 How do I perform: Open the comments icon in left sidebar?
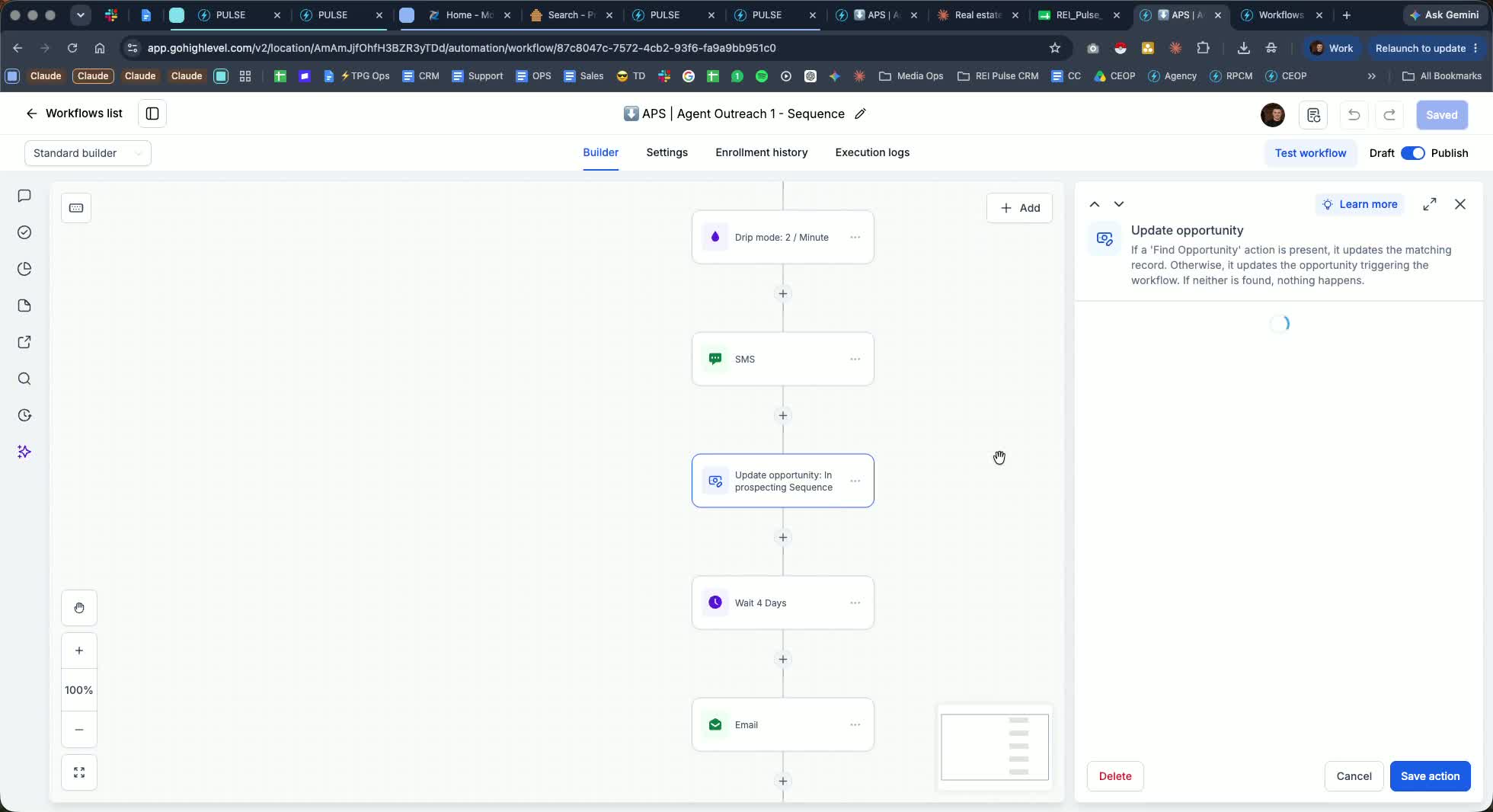[24, 196]
